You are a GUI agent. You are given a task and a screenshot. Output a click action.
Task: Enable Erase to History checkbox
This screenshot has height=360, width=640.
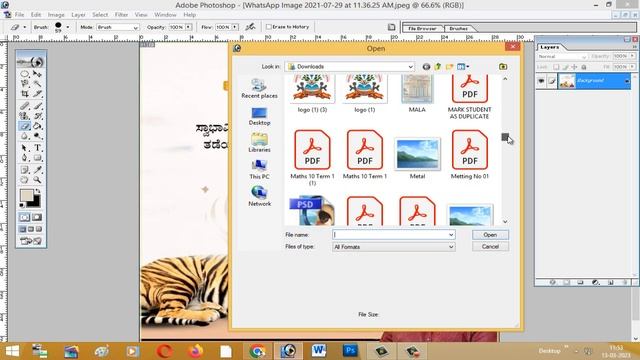point(269,27)
